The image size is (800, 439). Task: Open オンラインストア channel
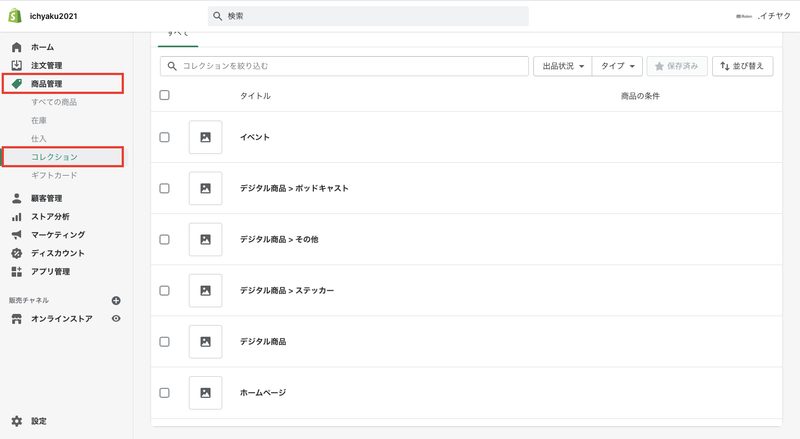pos(62,319)
